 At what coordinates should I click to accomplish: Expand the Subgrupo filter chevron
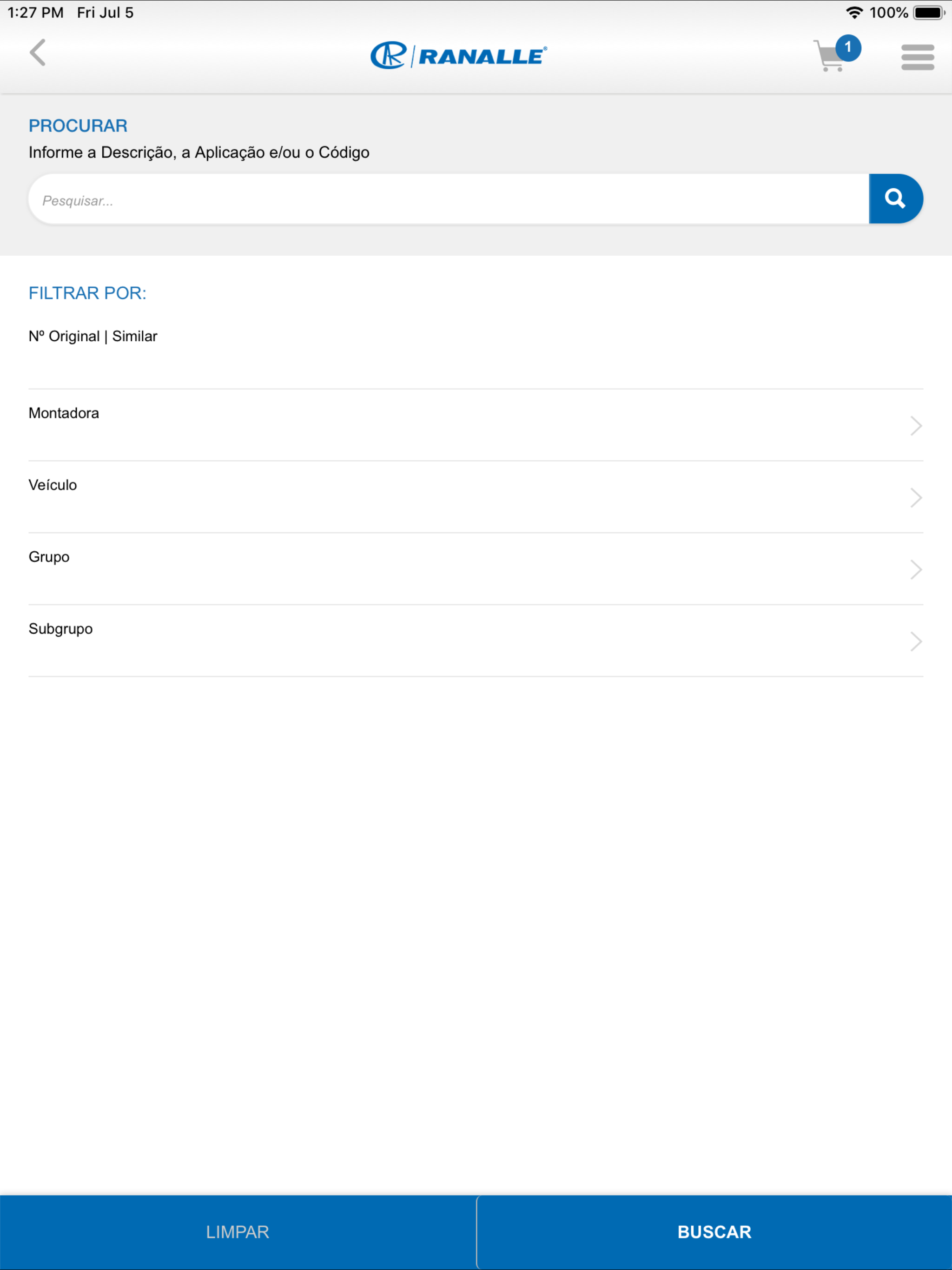[916, 642]
